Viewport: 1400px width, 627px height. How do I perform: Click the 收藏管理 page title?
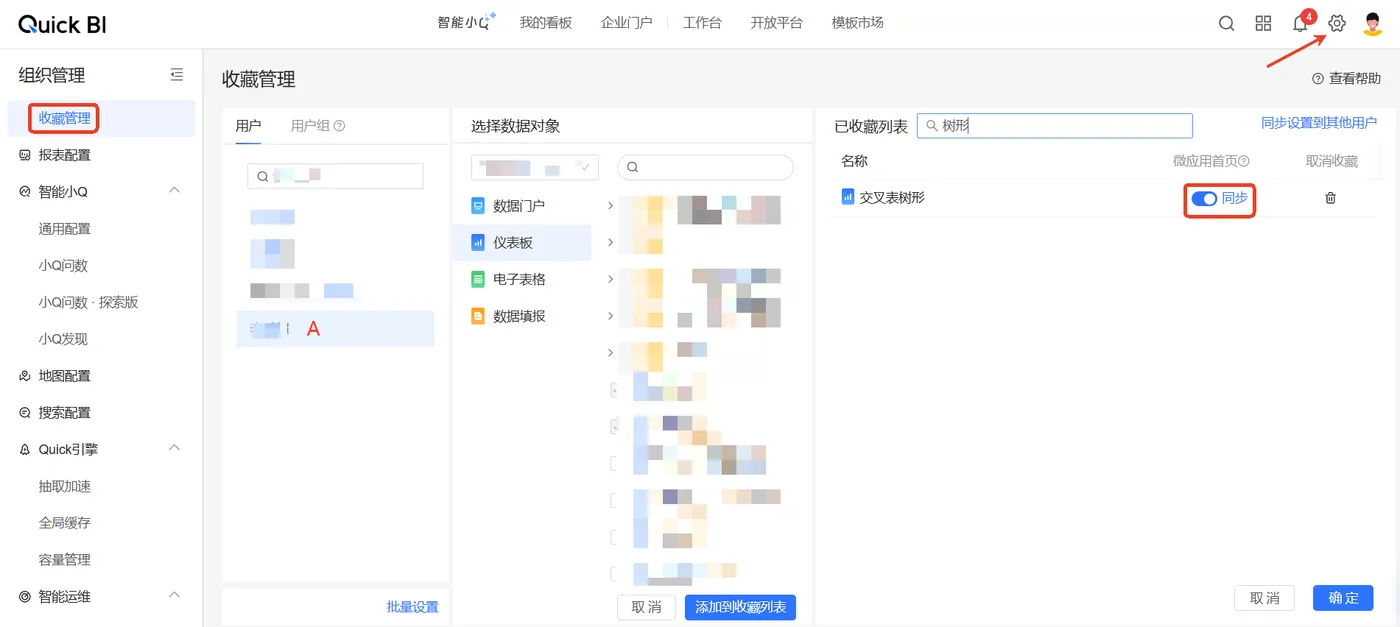pyautogui.click(x=259, y=79)
